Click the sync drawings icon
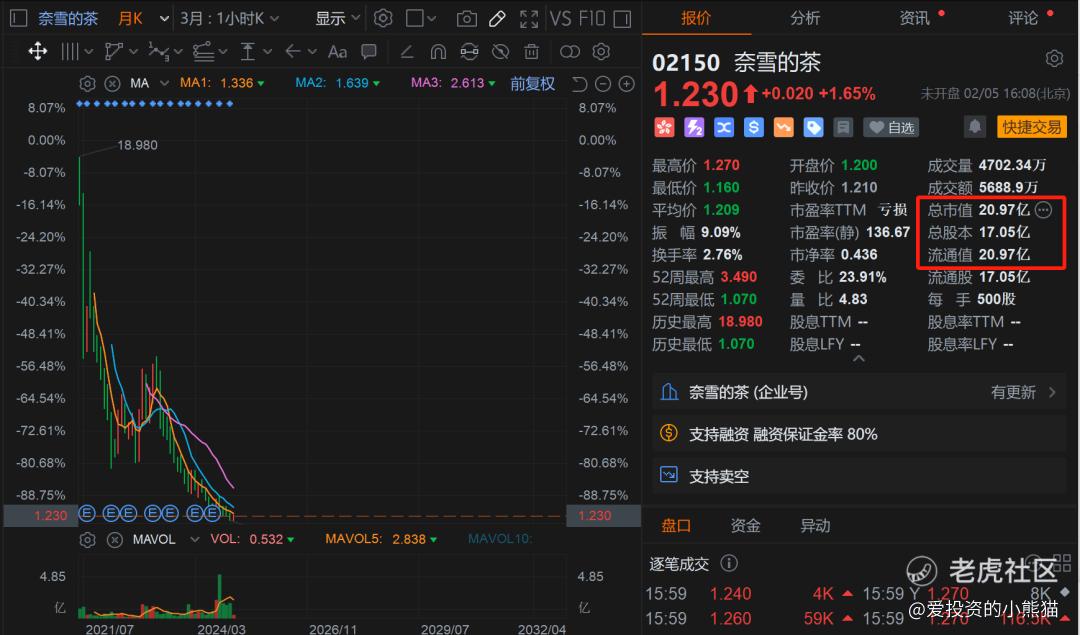 (x=469, y=51)
